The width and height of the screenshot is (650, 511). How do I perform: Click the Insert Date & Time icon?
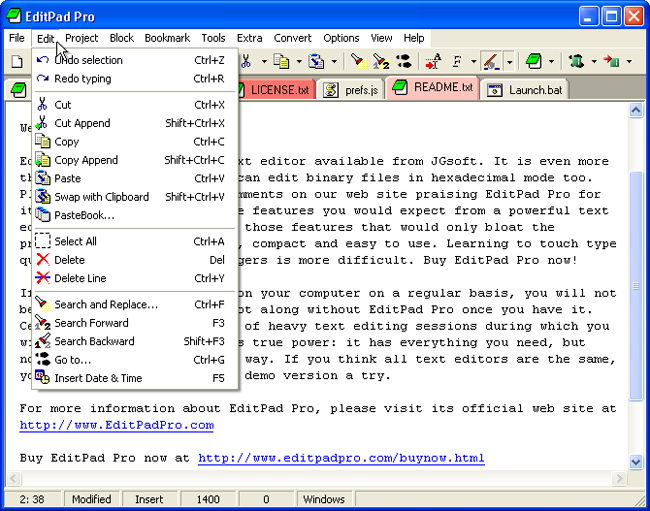click(x=42, y=379)
